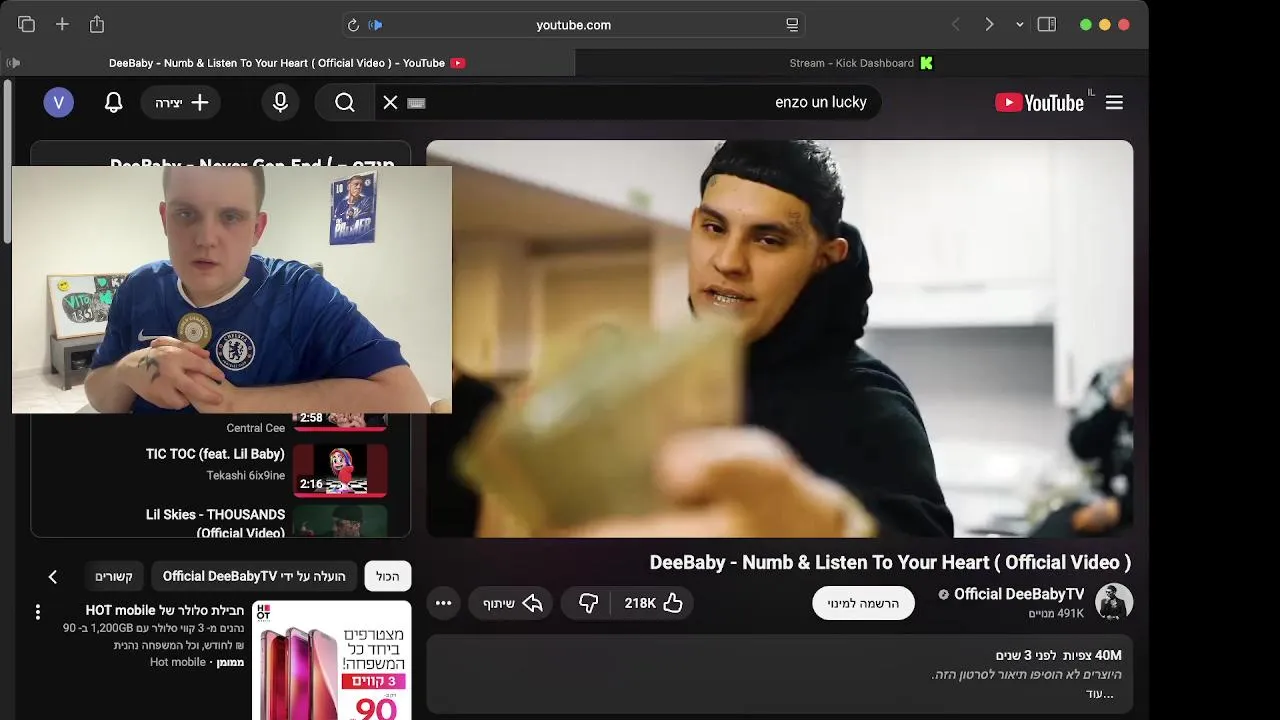Open more actions three-dot menu under video
The width and height of the screenshot is (1280, 720).
(x=444, y=603)
